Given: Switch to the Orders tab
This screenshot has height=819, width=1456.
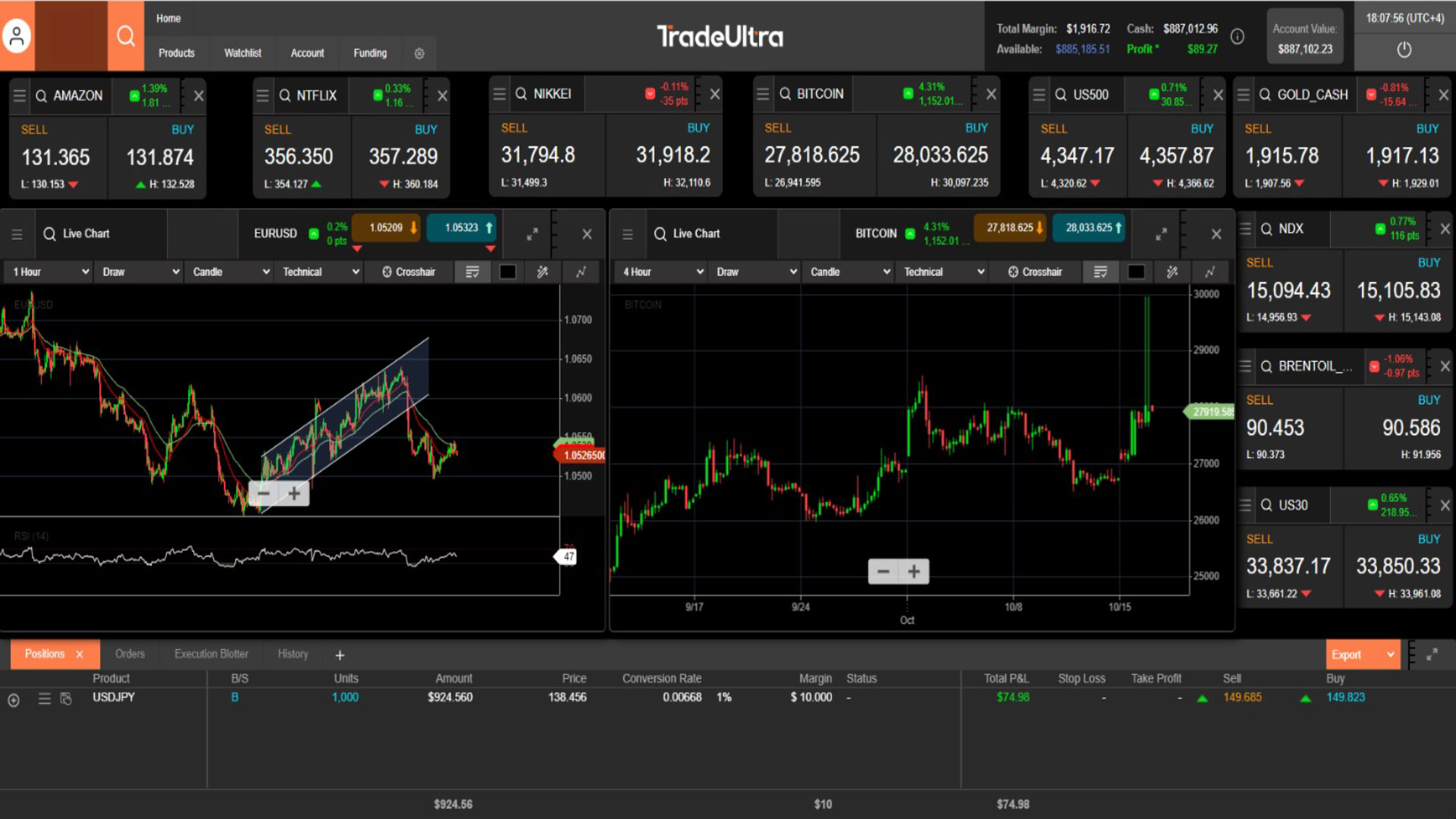Looking at the screenshot, I should pyautogui.click(x=130, y=654).
